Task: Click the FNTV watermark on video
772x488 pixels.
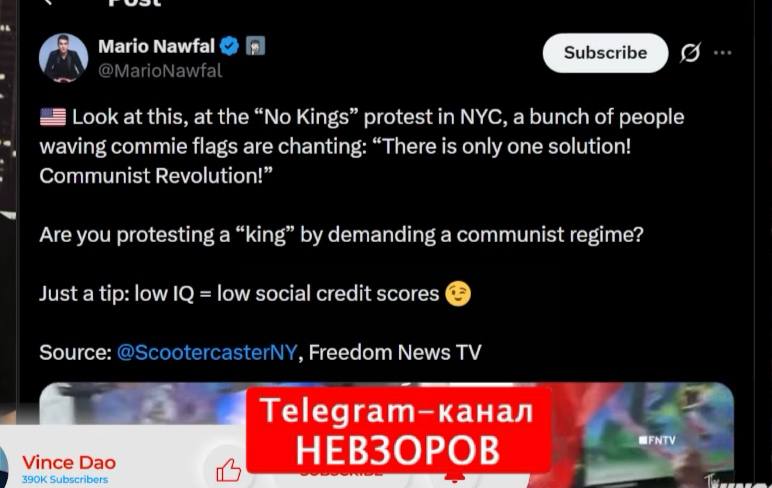Action: tap(657, 440)
